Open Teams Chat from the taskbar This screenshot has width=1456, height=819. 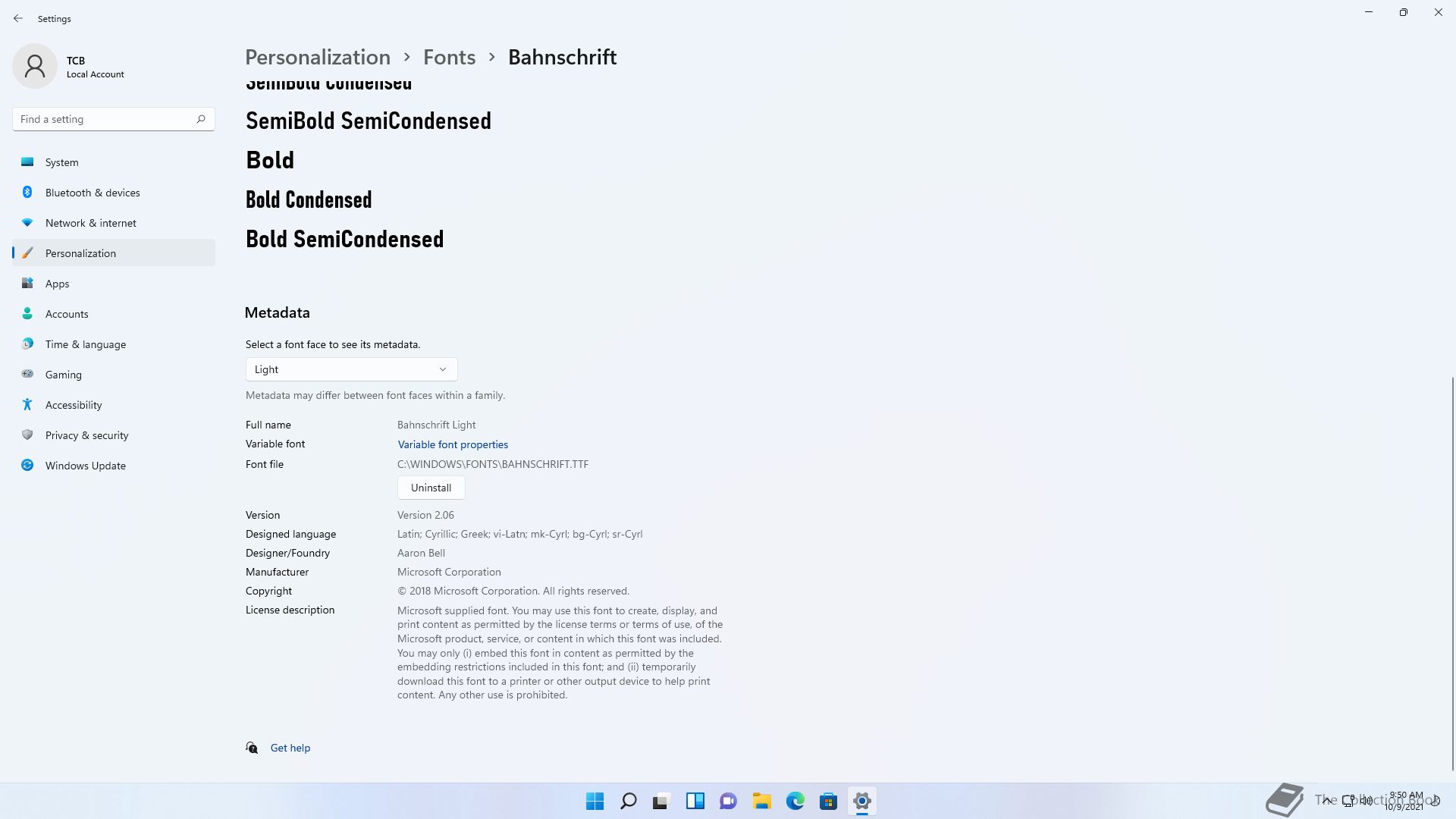pos(728,801)
